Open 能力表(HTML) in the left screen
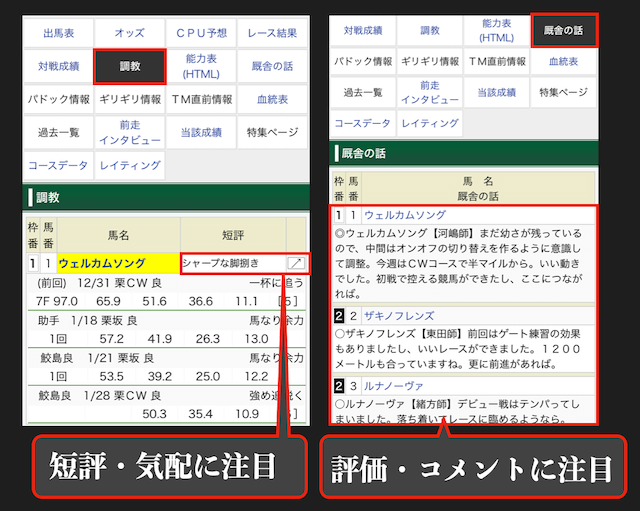 [201, 66]
